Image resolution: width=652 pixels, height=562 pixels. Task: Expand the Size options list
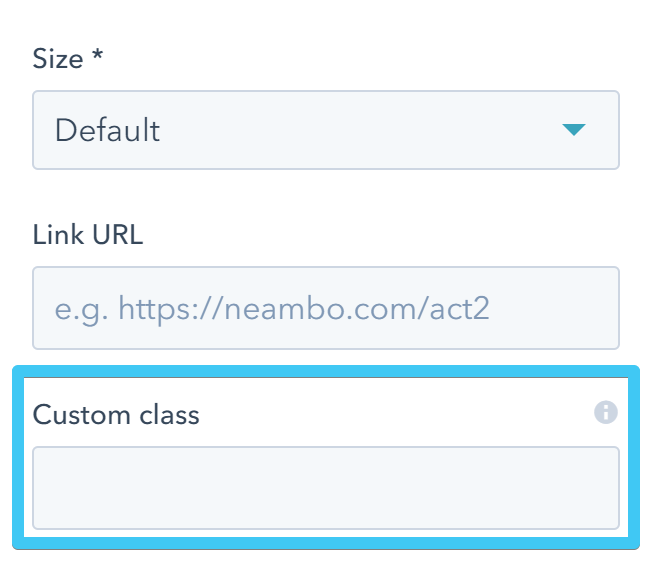click(x=573, y=130)
